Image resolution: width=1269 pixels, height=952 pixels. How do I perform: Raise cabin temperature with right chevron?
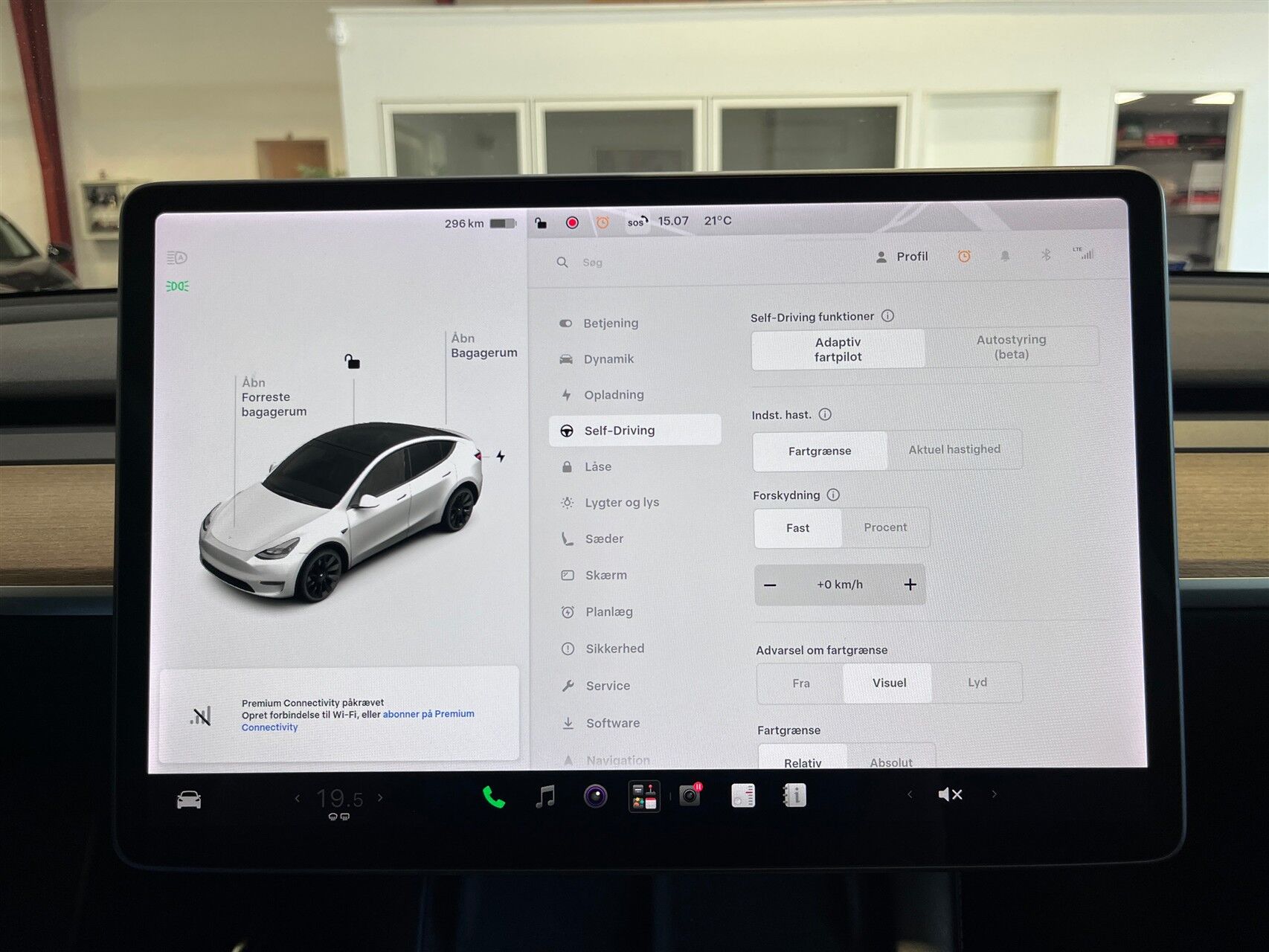point(380,797)
